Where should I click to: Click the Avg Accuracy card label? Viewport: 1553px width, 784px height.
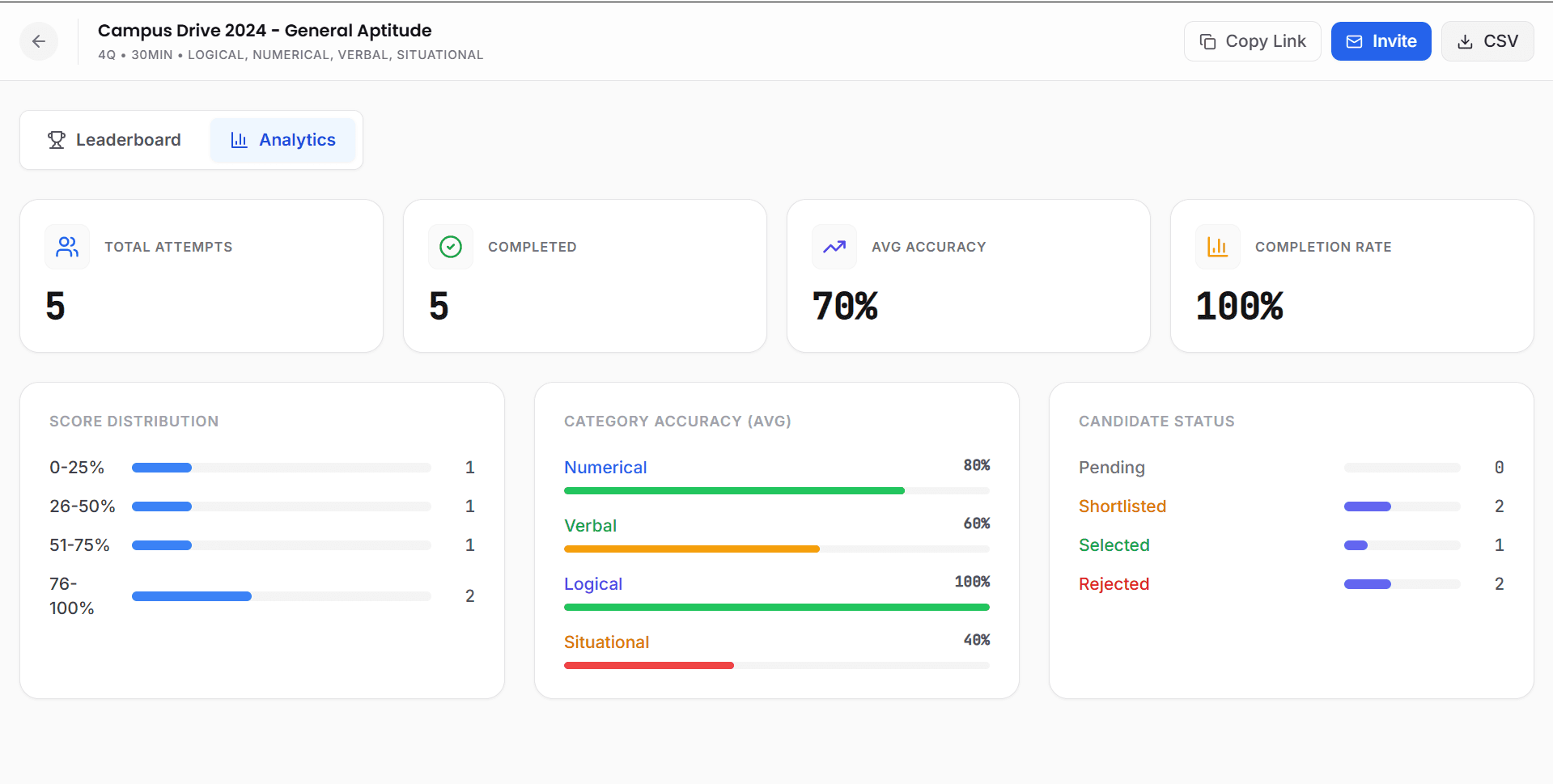[928, 247]
